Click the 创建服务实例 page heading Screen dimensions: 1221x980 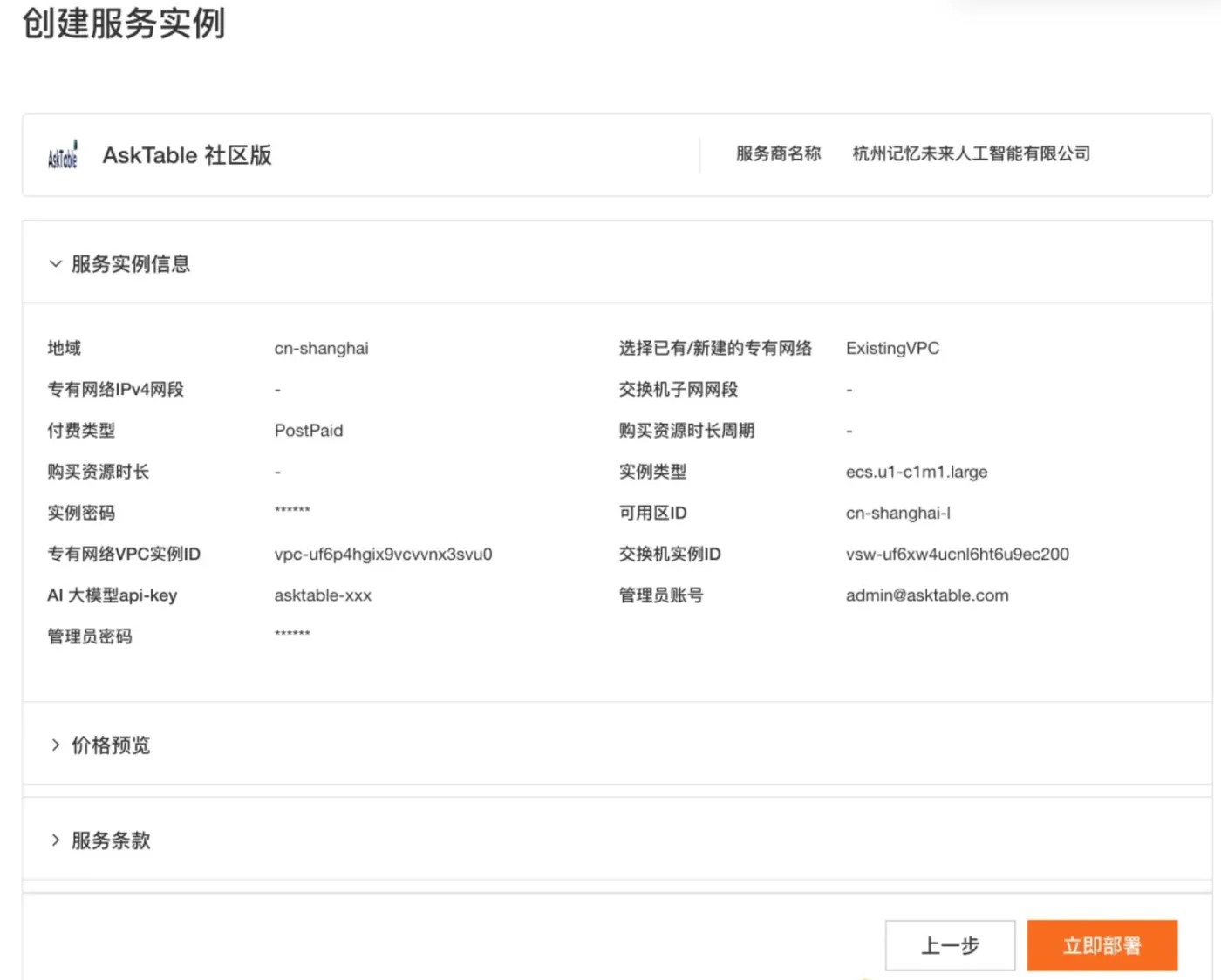123,24
